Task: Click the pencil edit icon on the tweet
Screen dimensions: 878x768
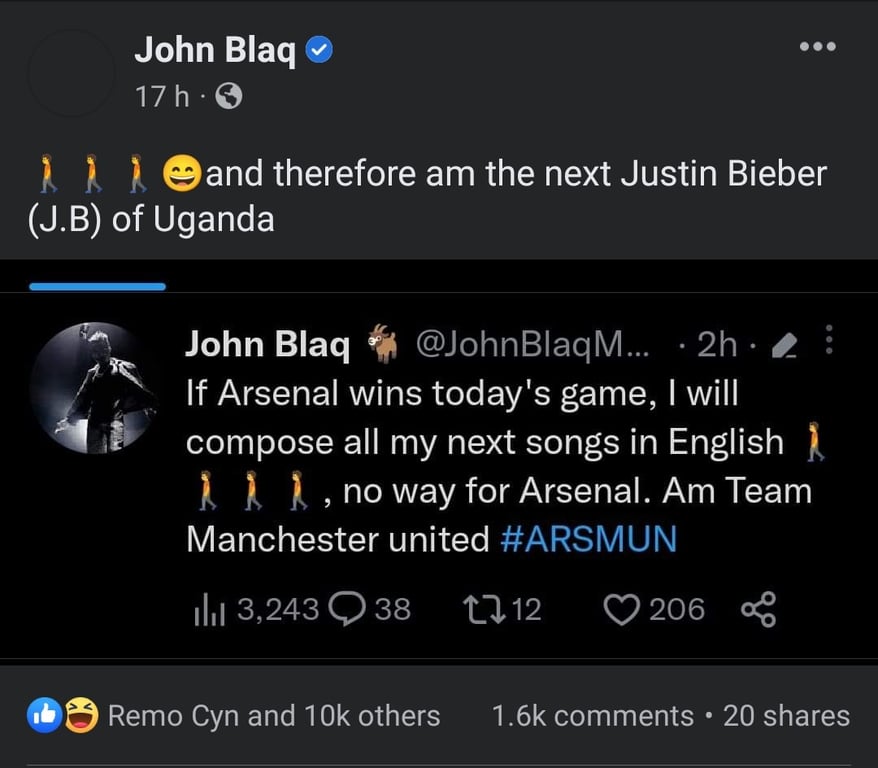Action: coord(785,345)
